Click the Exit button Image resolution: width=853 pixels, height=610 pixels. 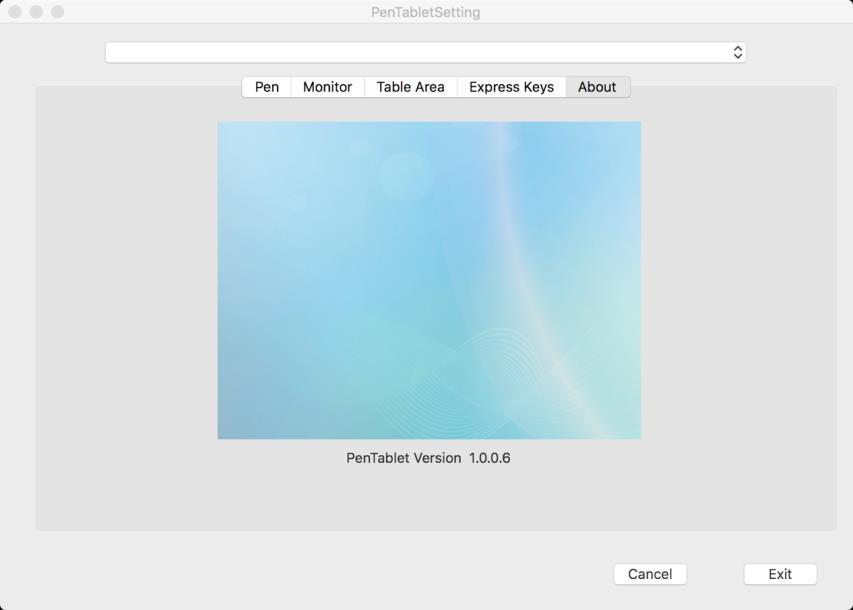(780, 574)
